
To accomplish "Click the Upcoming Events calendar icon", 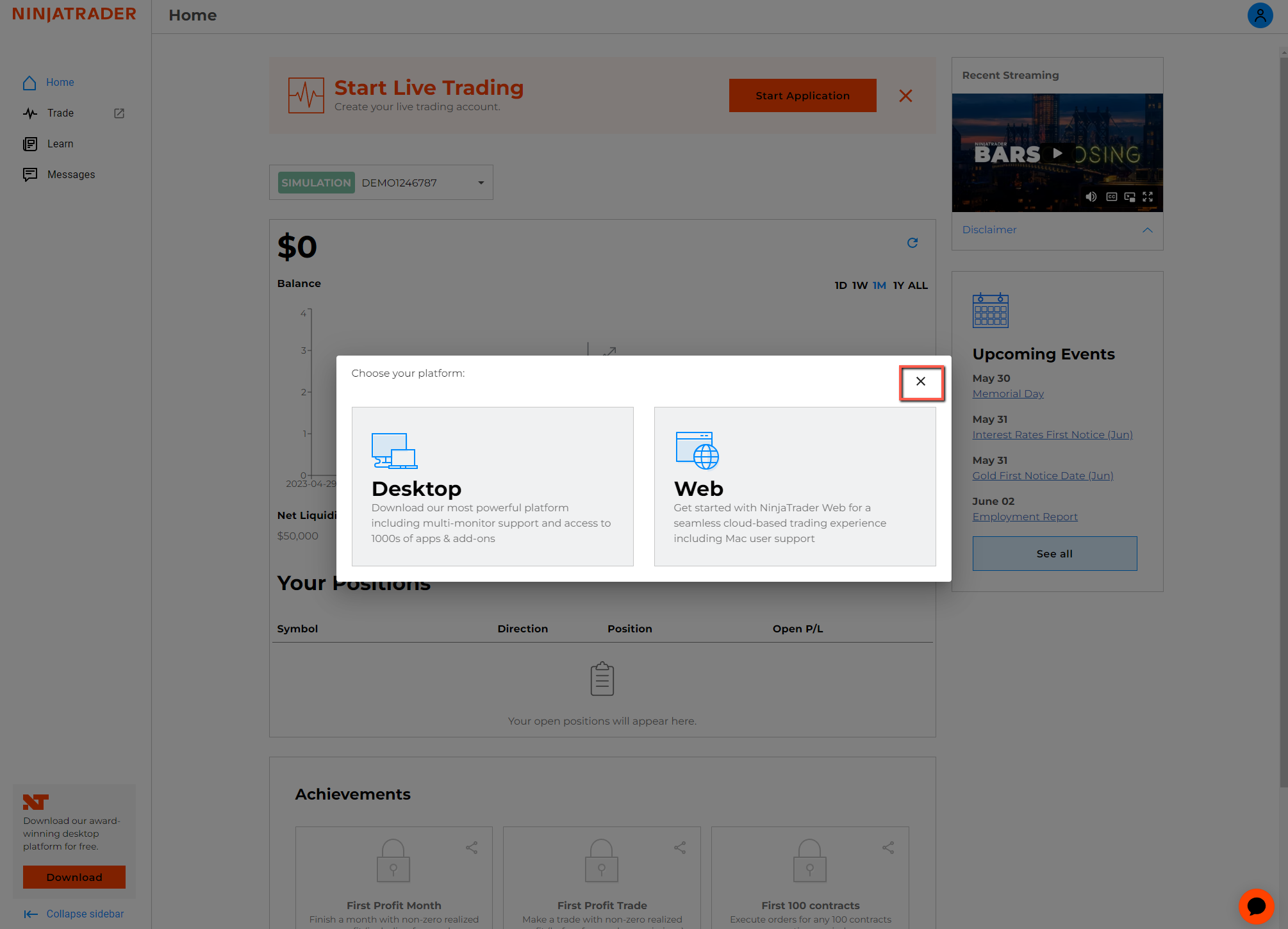I will 990,311.
